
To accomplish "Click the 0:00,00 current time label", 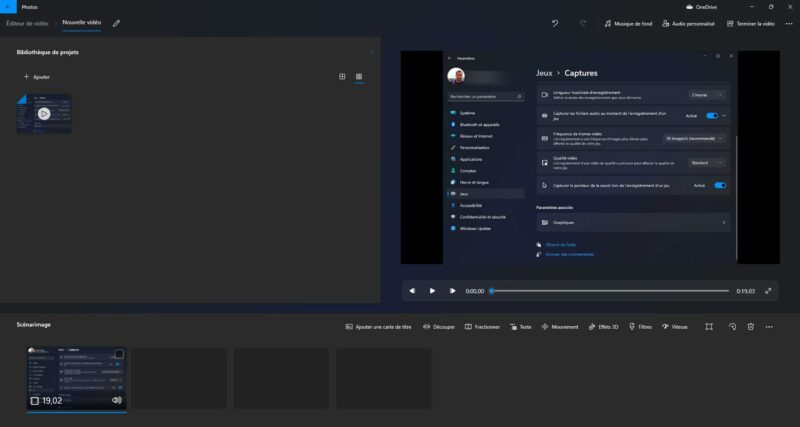I will tap(474, 291).
